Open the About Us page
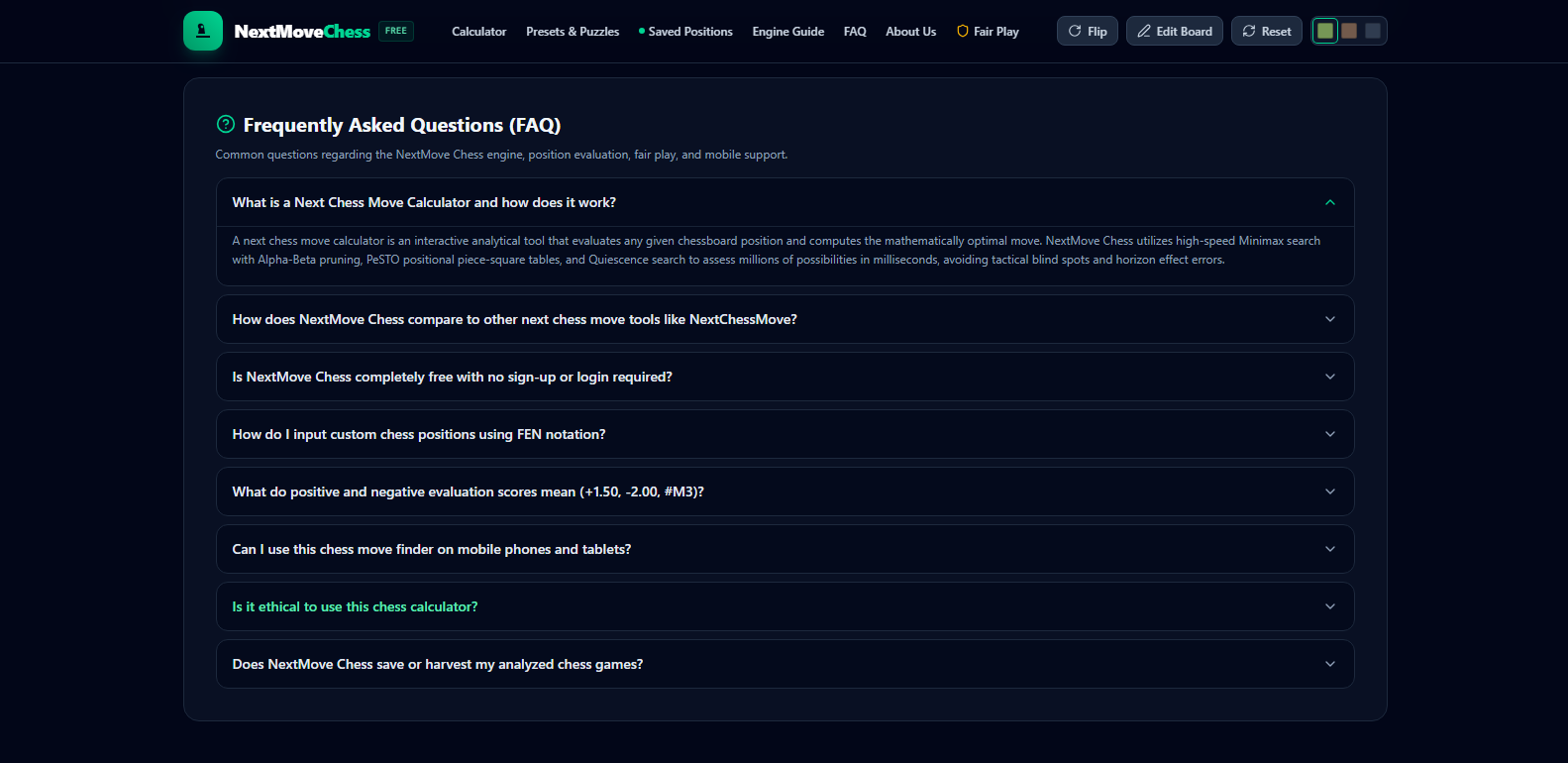 coord(910,32)
